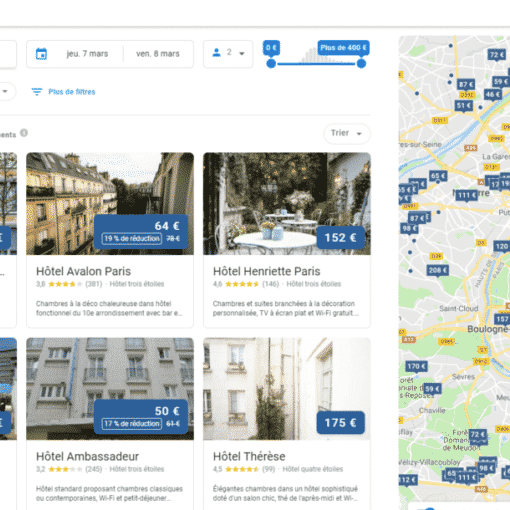Click the 50 € price badge
The width and height of the screenshot is (510, 510).
pyautogui.click(x=141, y=417)
